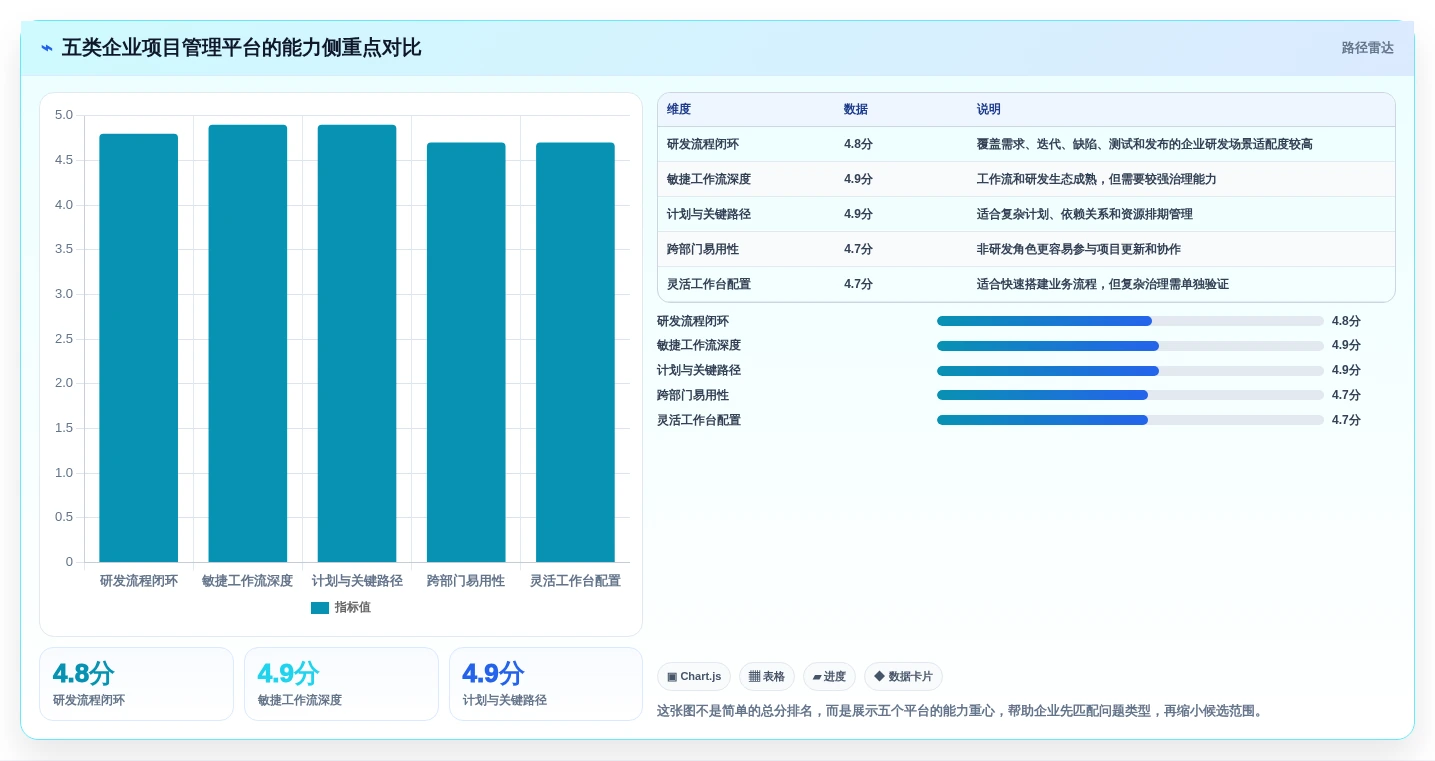This screenshot has height=761, width=1435.
Task: Click the description 工作流和研发生态成熟
Action: point(1097,179)
